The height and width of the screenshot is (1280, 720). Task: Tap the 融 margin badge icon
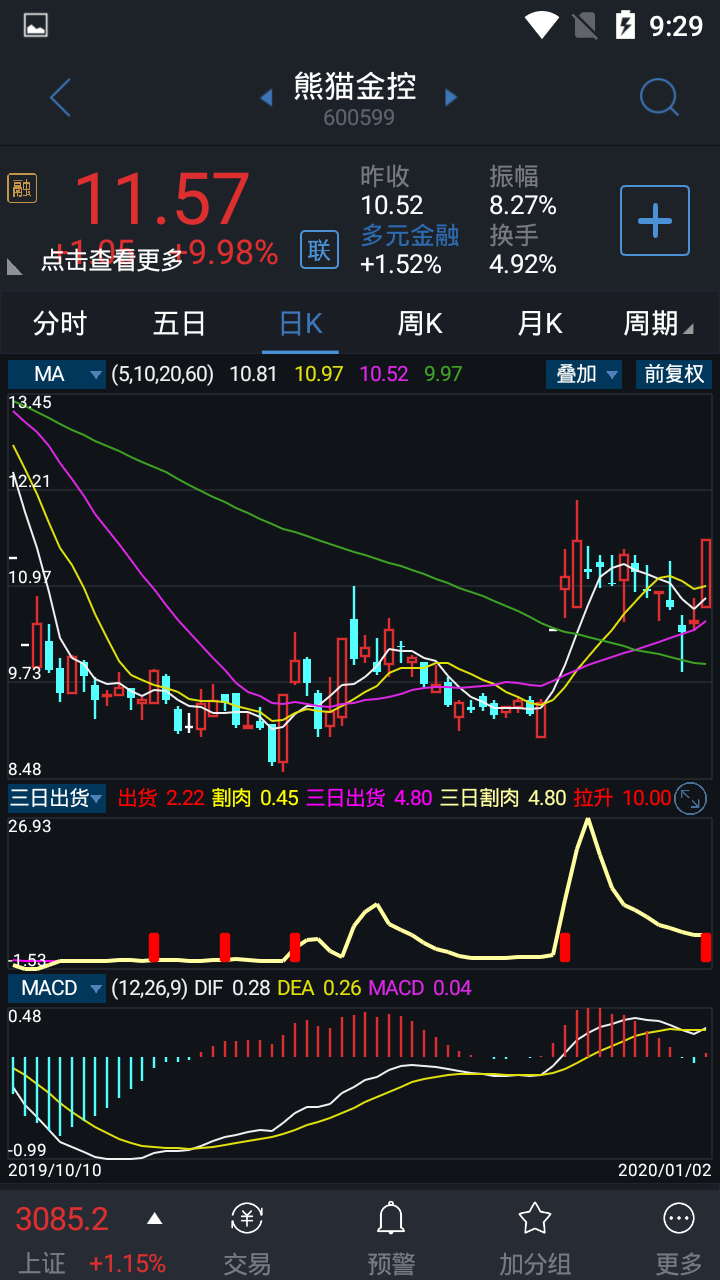22,188
